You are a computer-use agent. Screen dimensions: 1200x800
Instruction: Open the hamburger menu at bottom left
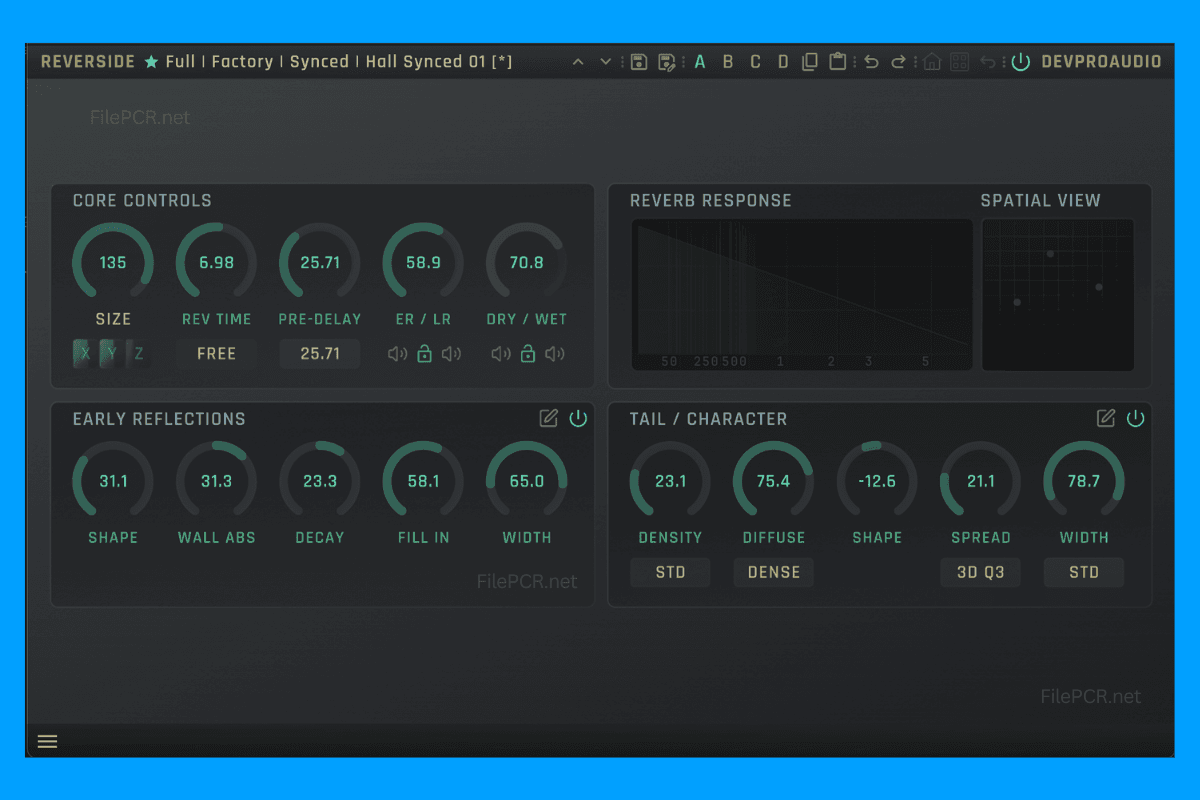pyautogui.click(x=47, y=742)
